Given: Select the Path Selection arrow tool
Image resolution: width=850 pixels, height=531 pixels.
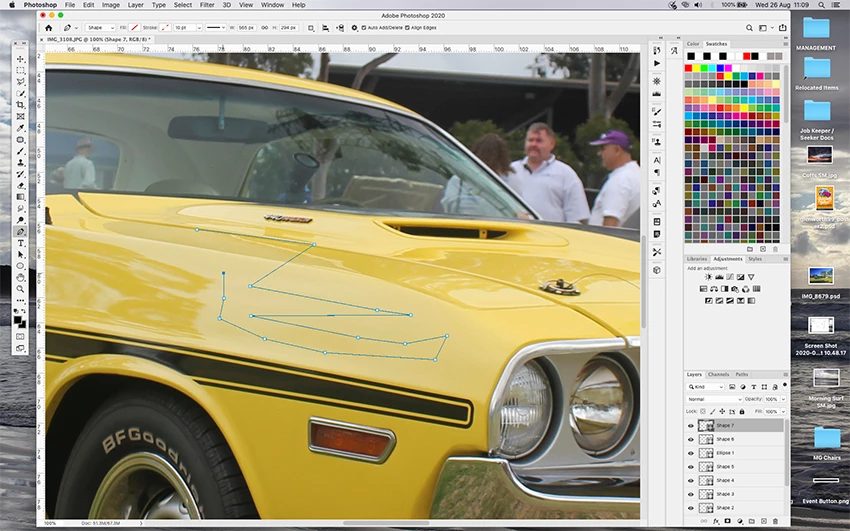Looking at the screenshot, I should point(21,255).
